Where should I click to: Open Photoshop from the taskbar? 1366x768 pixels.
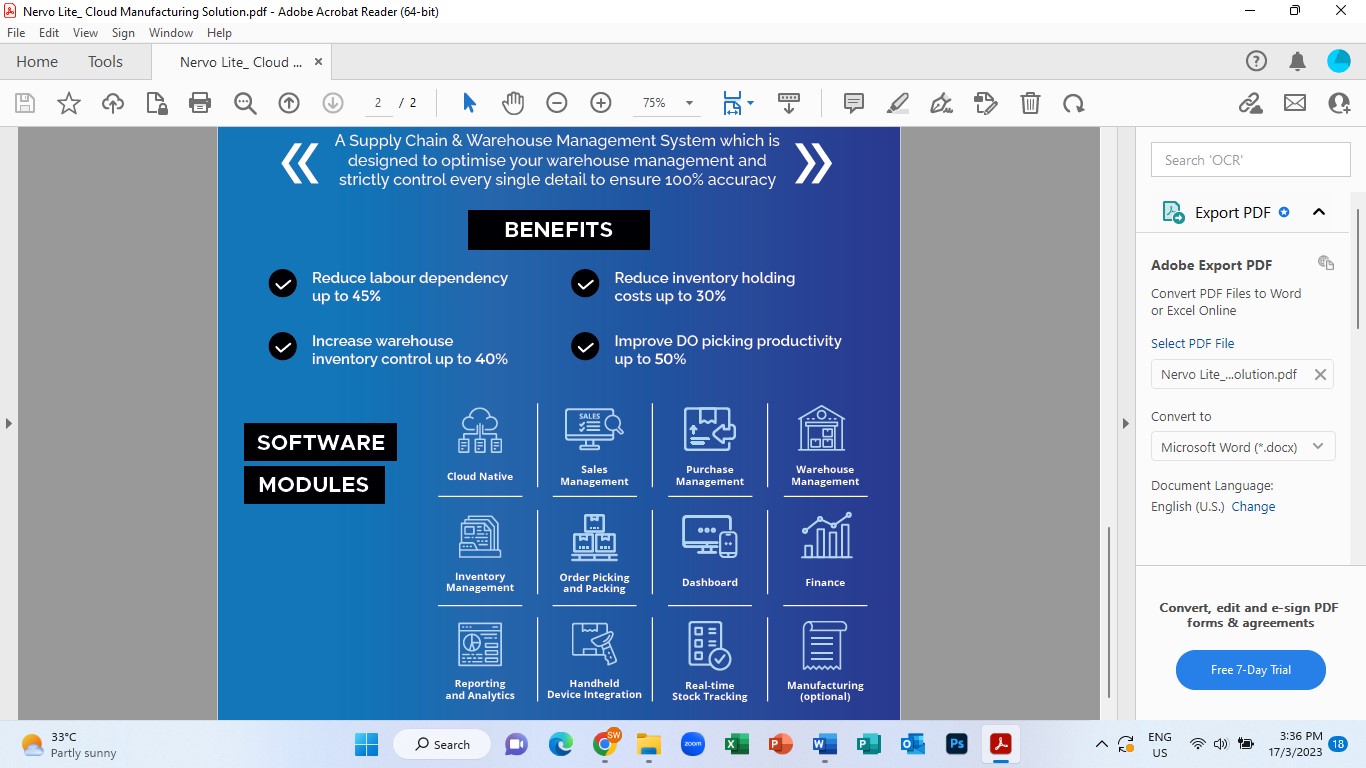tap(957, 744)
